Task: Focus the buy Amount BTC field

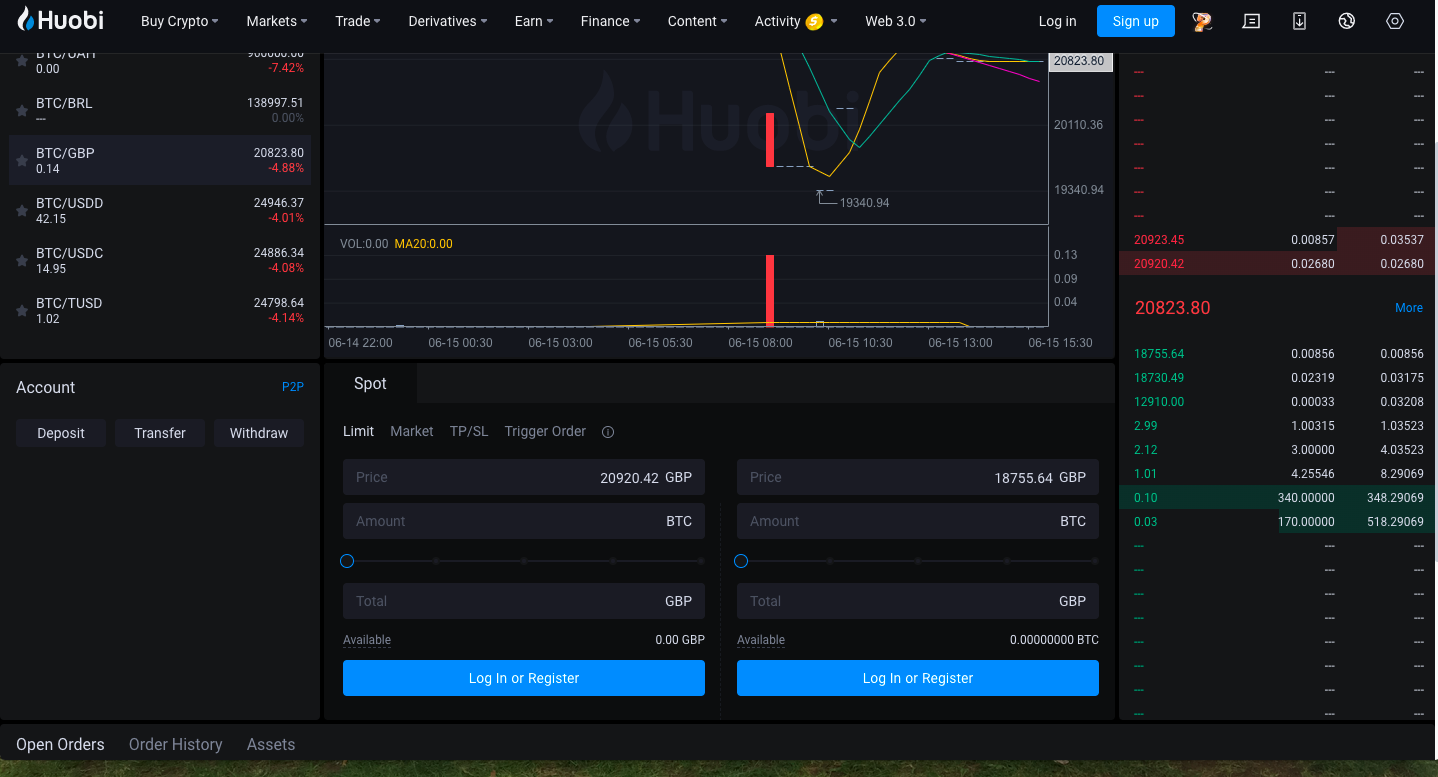Action: (x=524, y=521)
